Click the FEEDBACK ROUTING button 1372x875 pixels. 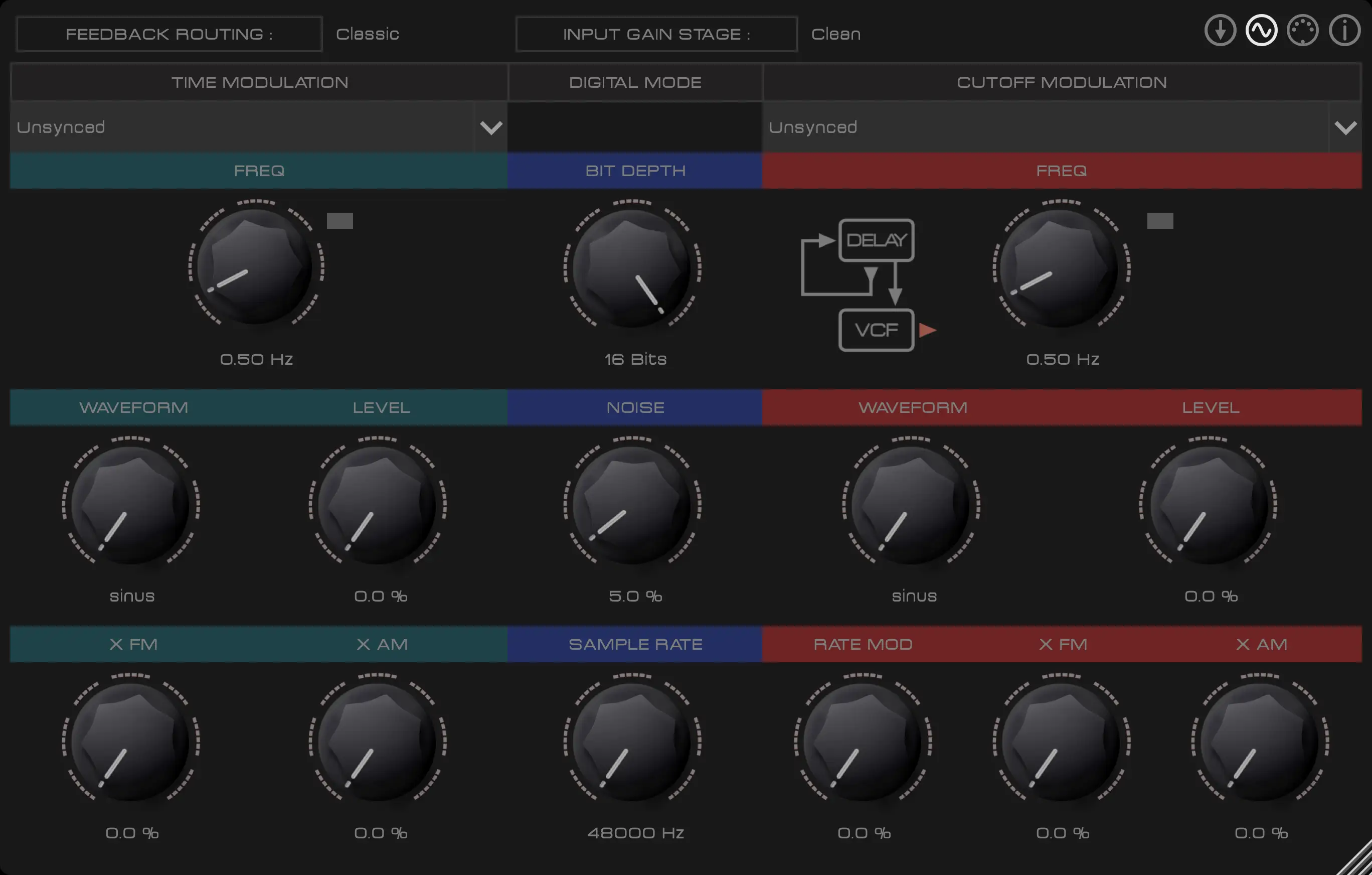169,34
